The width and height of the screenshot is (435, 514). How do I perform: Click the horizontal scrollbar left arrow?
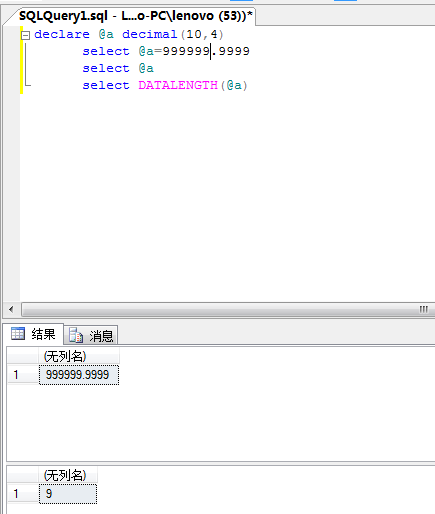pos(11,309)
